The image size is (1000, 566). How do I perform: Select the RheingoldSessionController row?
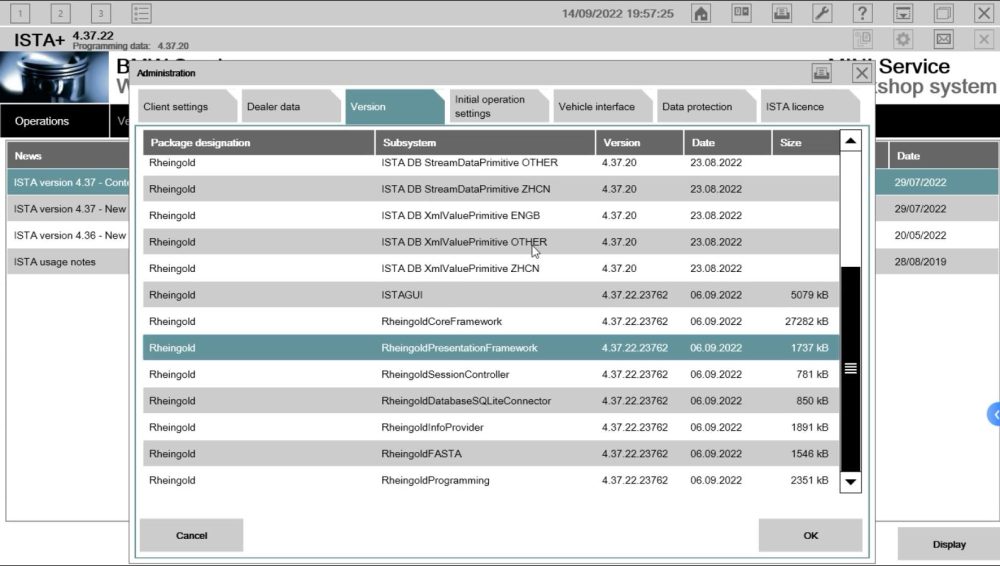coord(490,375)
